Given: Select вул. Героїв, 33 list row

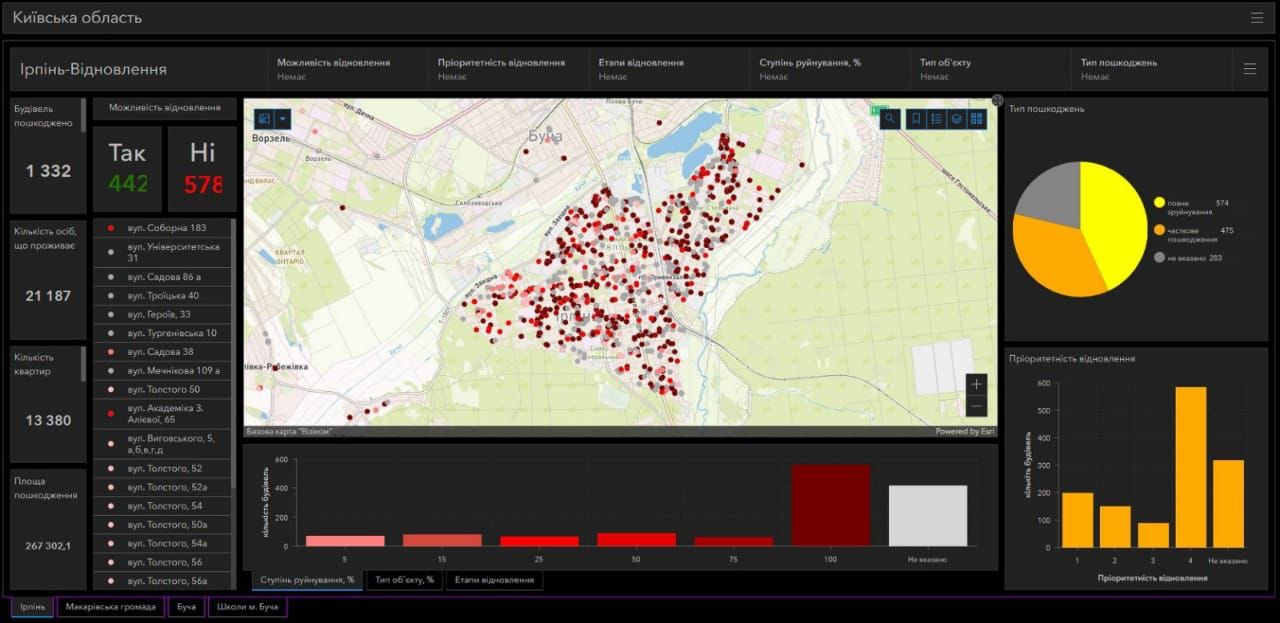Looking at the screenshot, I should coord(162,315).
